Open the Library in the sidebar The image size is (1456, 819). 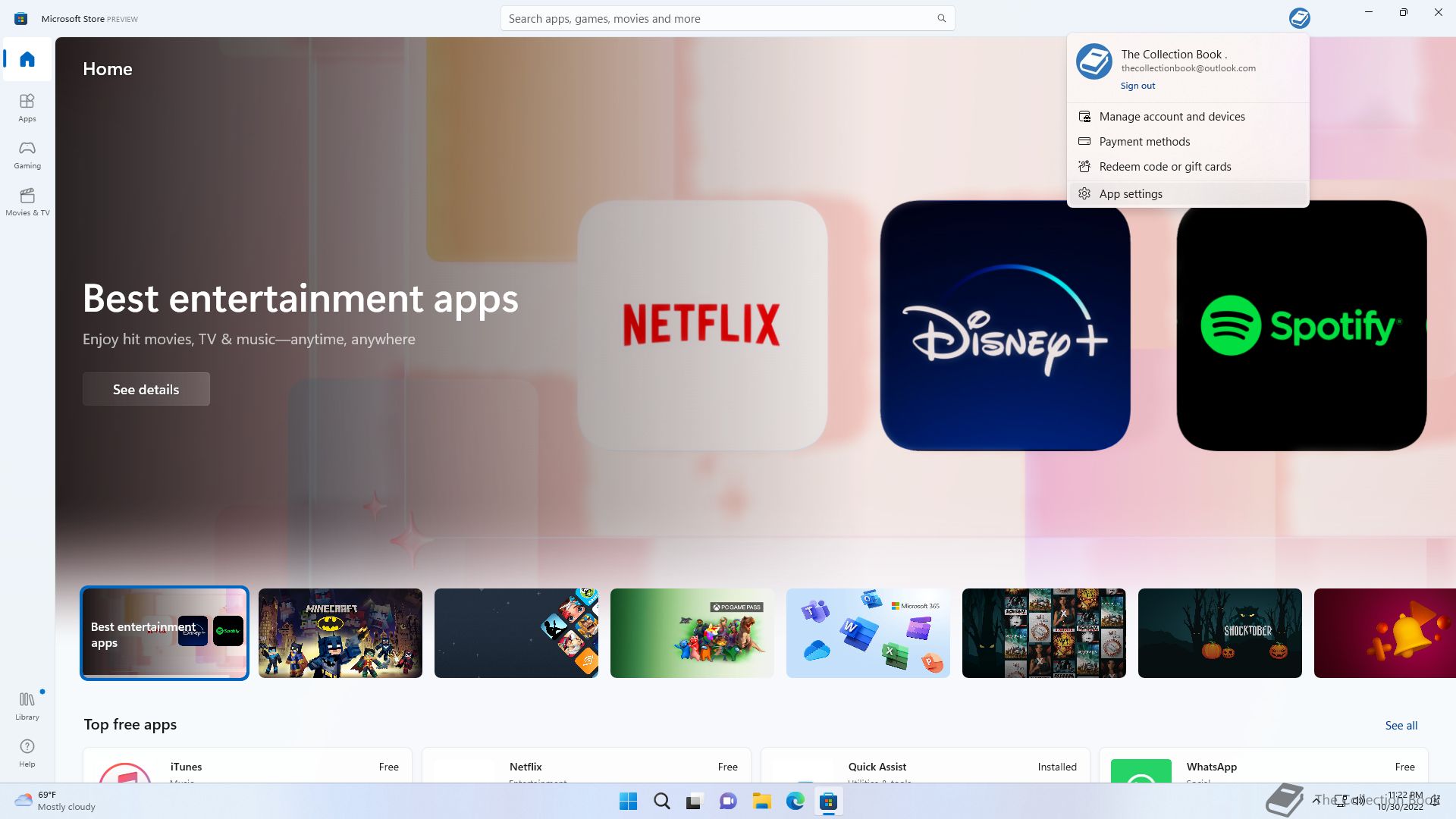tap(27, 705)
